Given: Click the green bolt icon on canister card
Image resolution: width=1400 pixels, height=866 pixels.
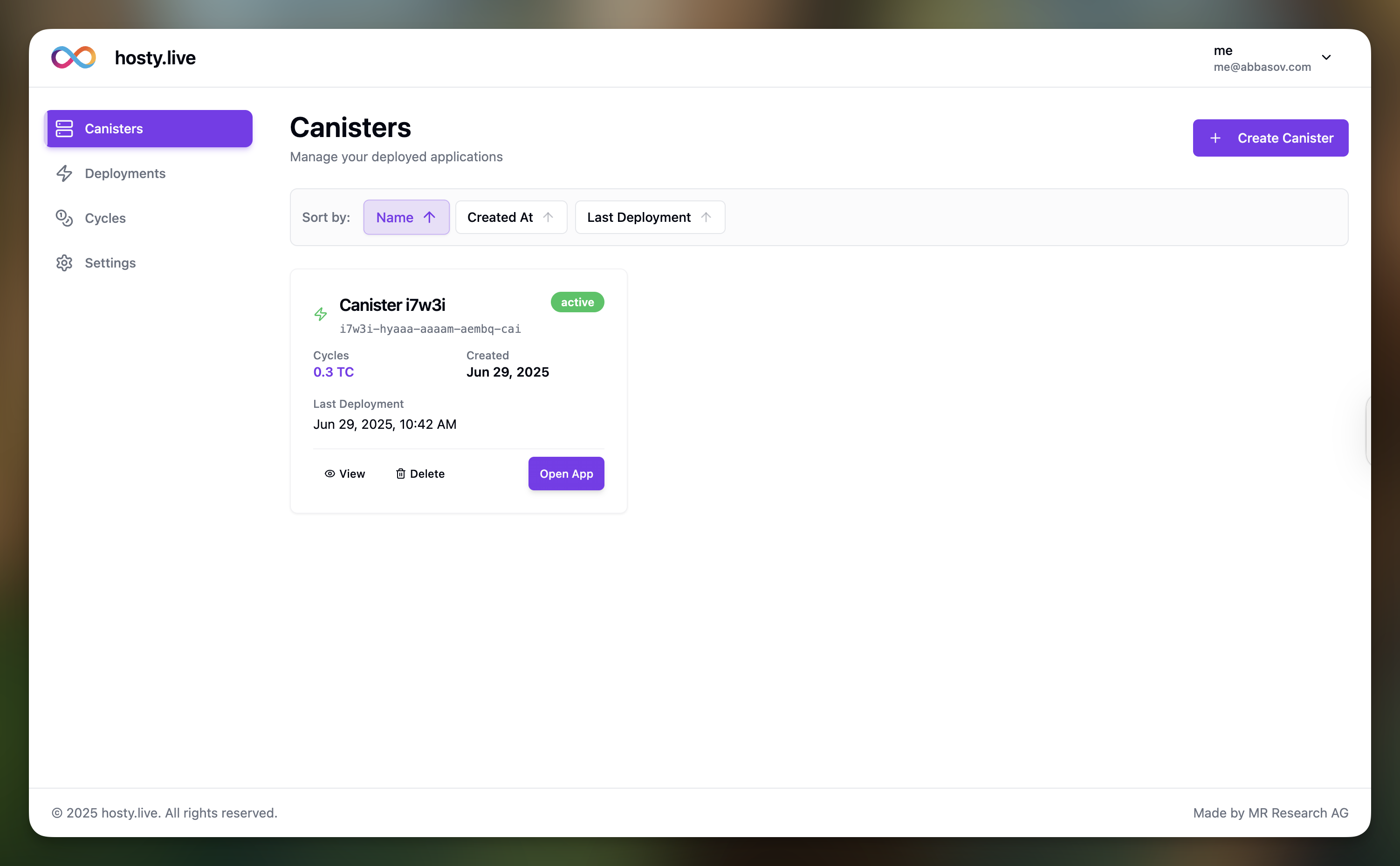Looking at the screenshot, I should 321,314.
